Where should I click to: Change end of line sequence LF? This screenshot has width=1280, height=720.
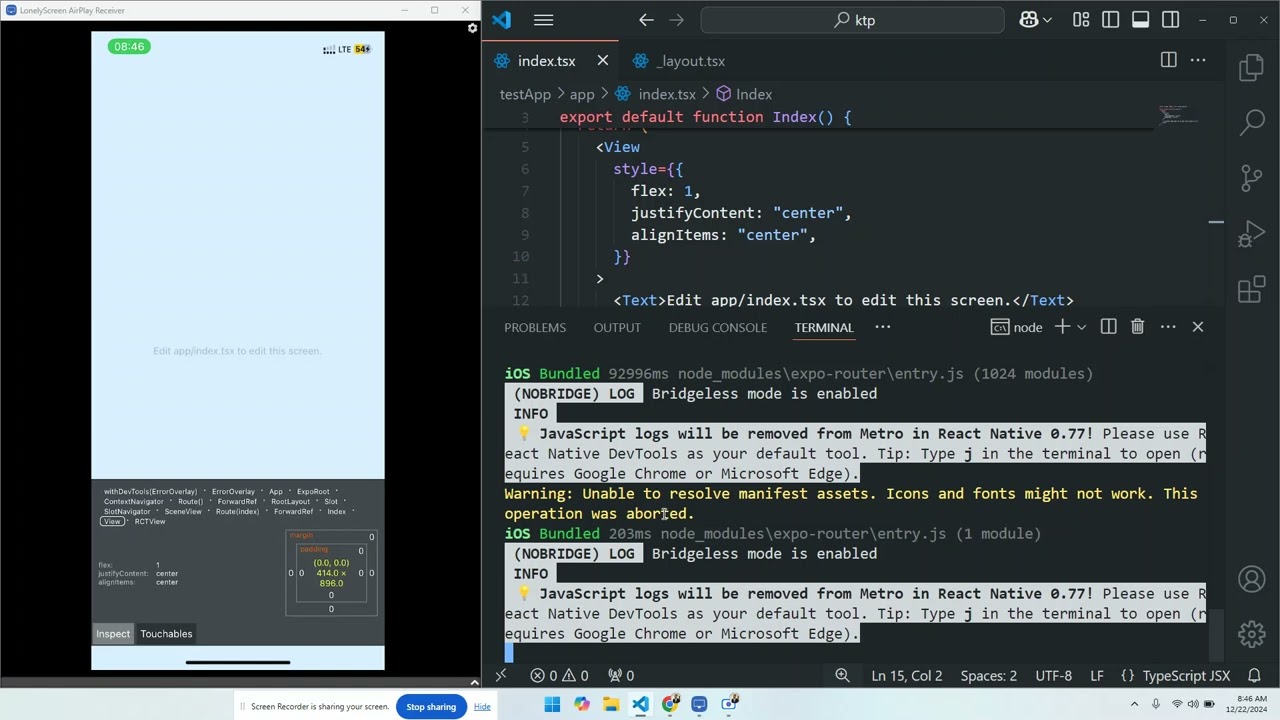pos(1096,676)
